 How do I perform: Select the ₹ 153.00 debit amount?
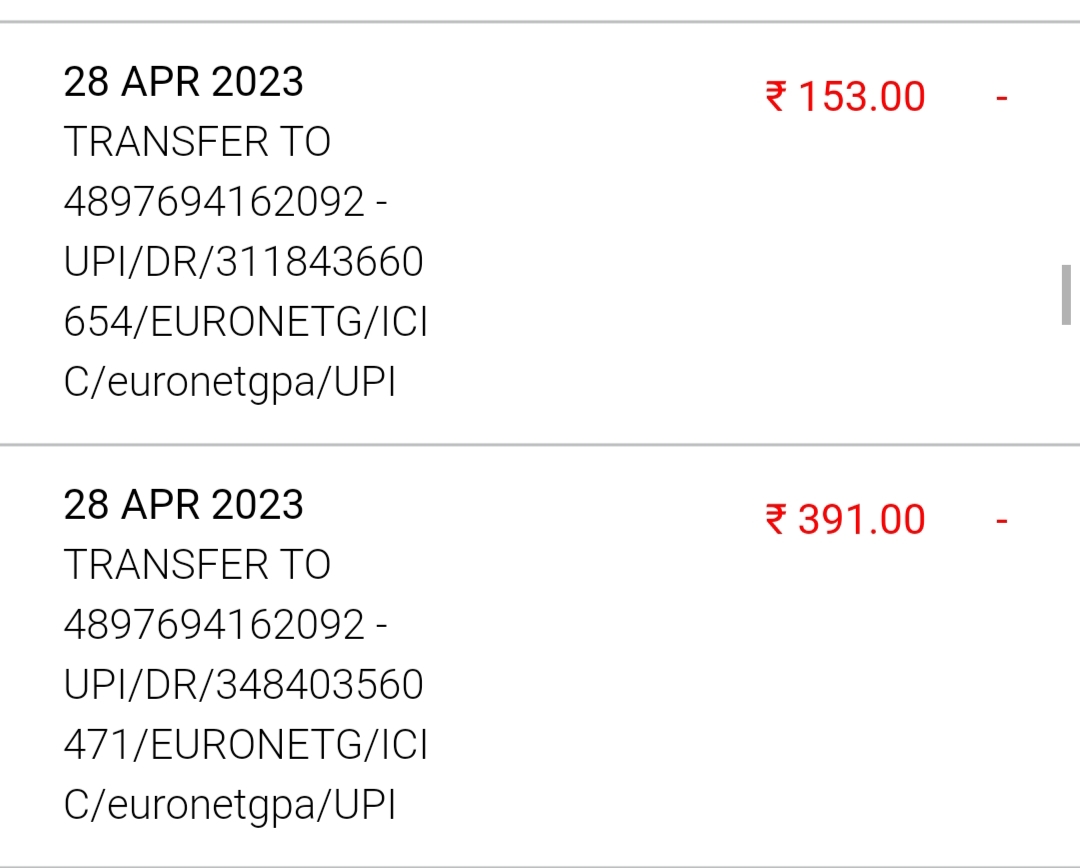(x=846, y=97)
